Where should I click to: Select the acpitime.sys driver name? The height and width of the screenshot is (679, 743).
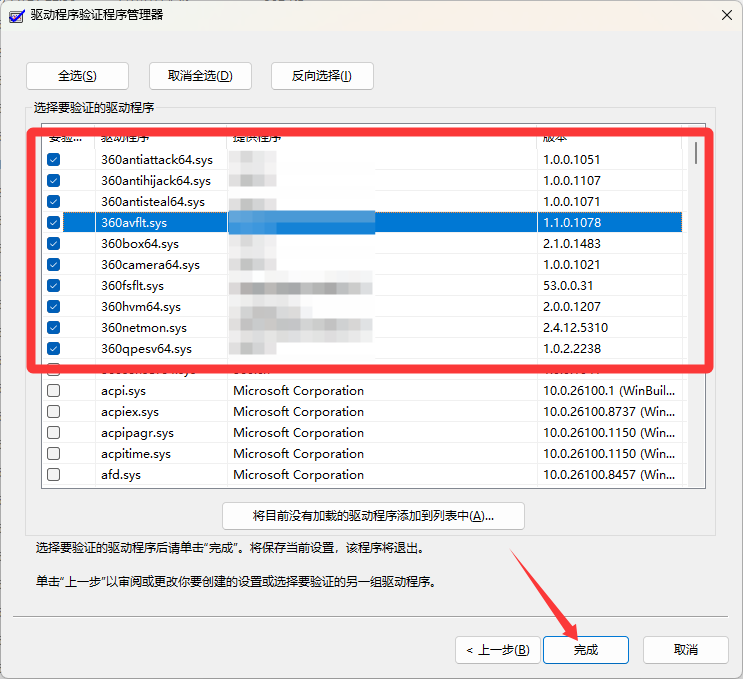(x=136, y=453)
